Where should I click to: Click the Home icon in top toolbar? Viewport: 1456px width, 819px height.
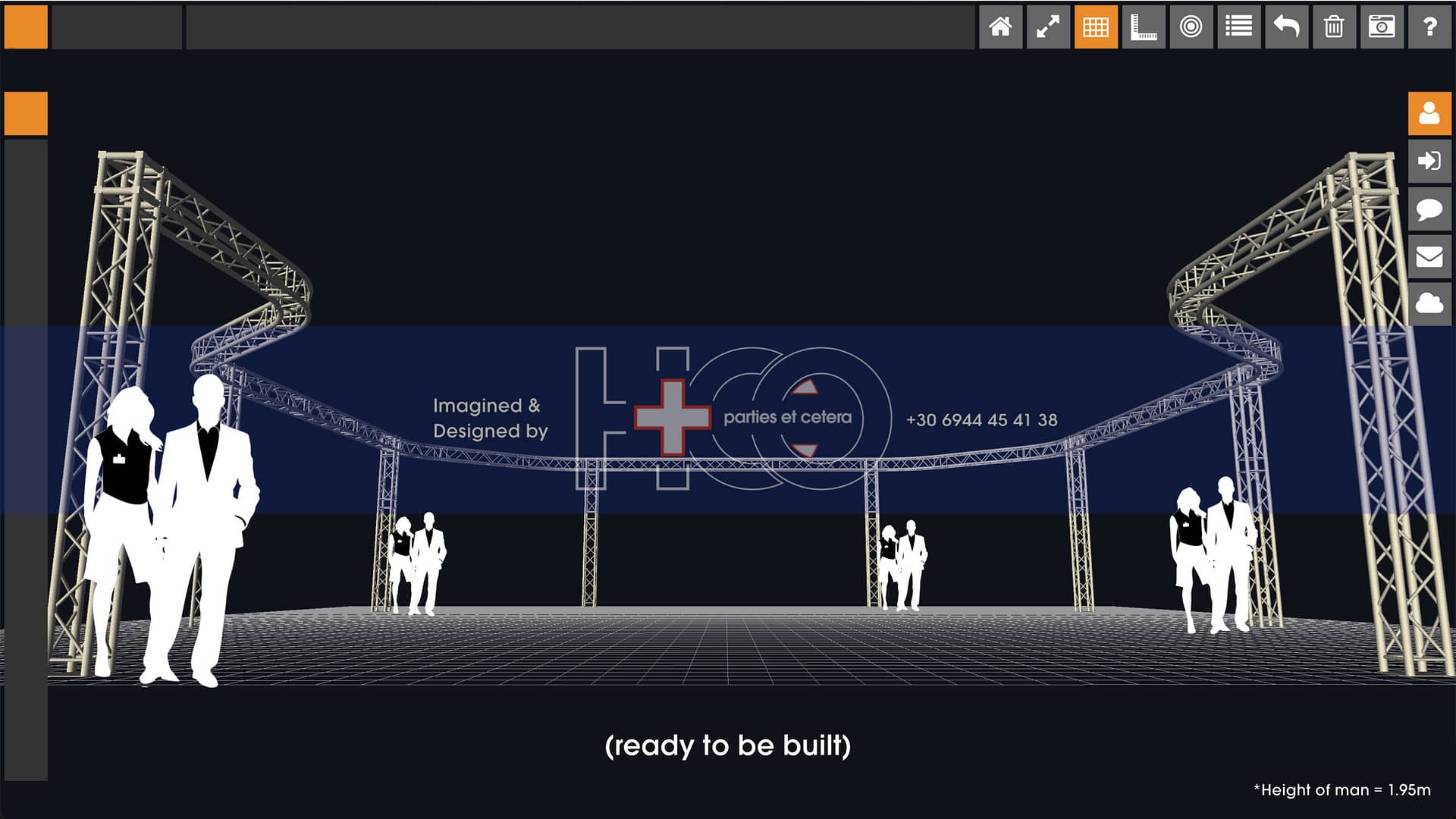click(x=1000, y=27)
